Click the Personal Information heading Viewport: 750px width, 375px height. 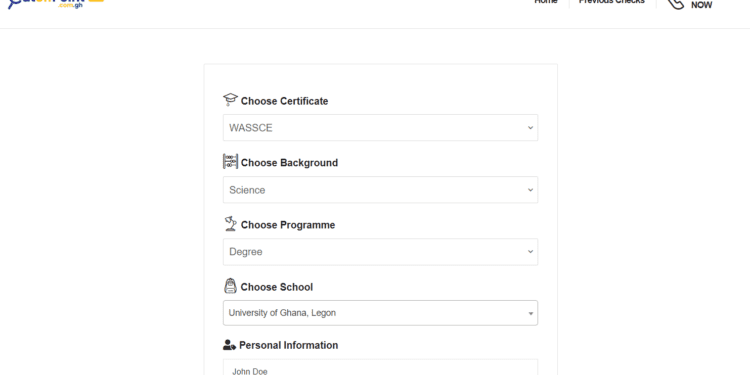coord(288,345)
